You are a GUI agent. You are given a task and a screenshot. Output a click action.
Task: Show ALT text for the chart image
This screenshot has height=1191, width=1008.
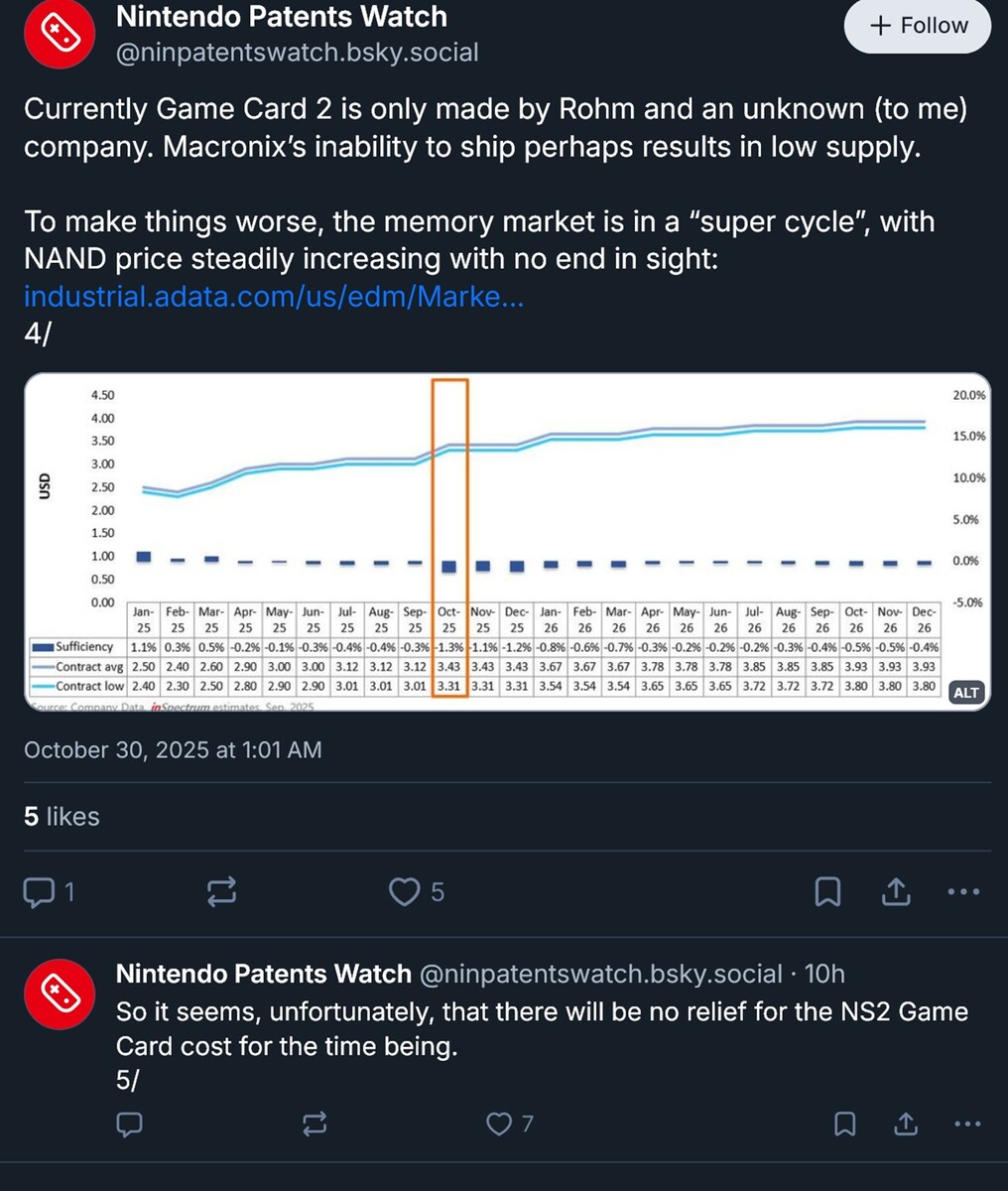(965, 693)
